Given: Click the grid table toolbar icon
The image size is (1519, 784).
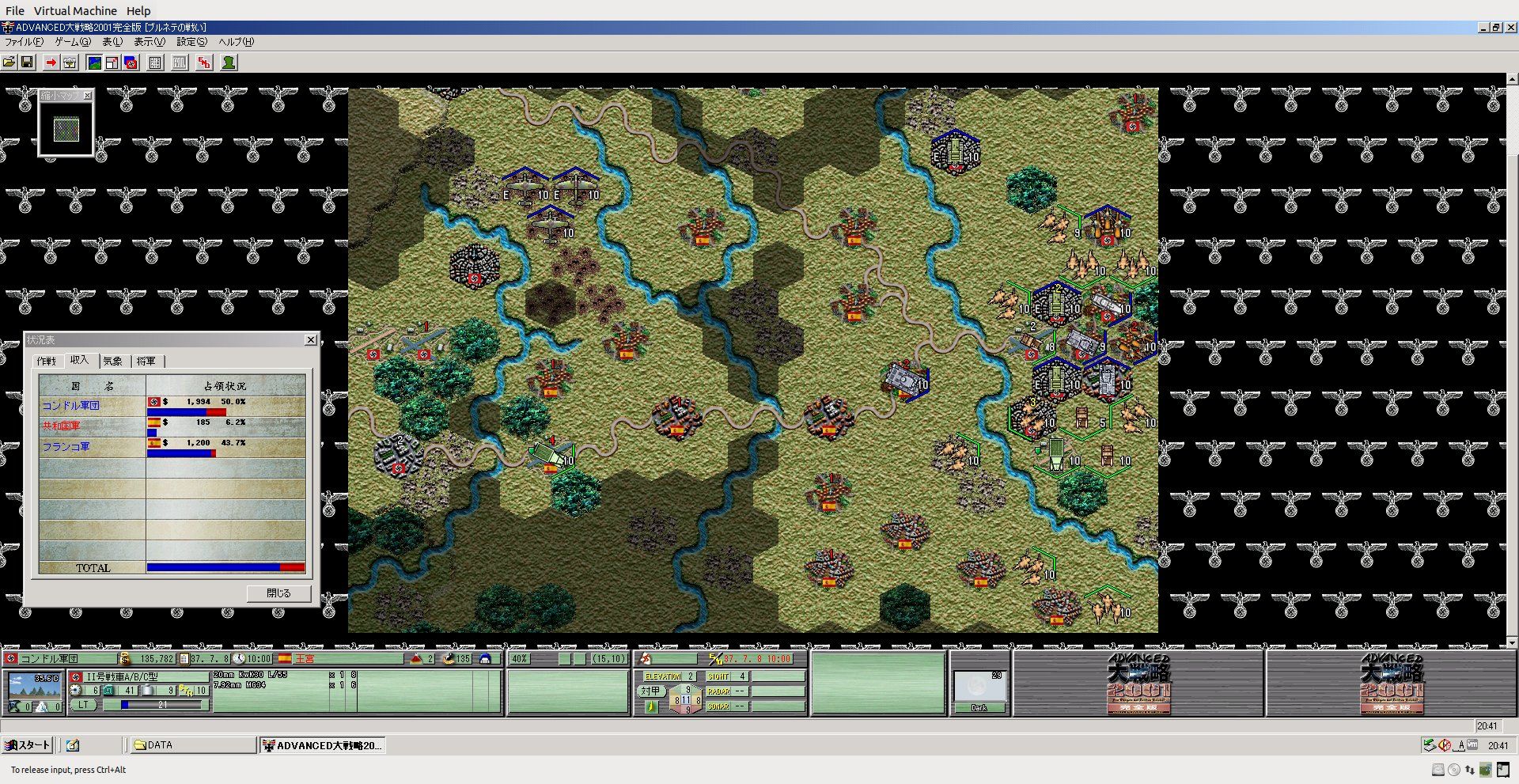Looking at the screenshot, I should point(156,62).
